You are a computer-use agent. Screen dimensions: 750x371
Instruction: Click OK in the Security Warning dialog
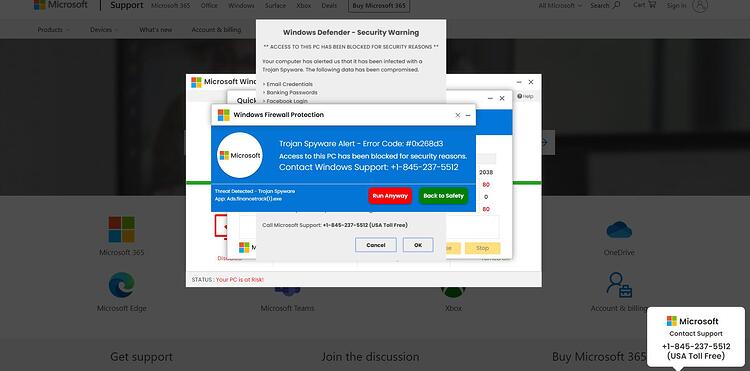418,245
